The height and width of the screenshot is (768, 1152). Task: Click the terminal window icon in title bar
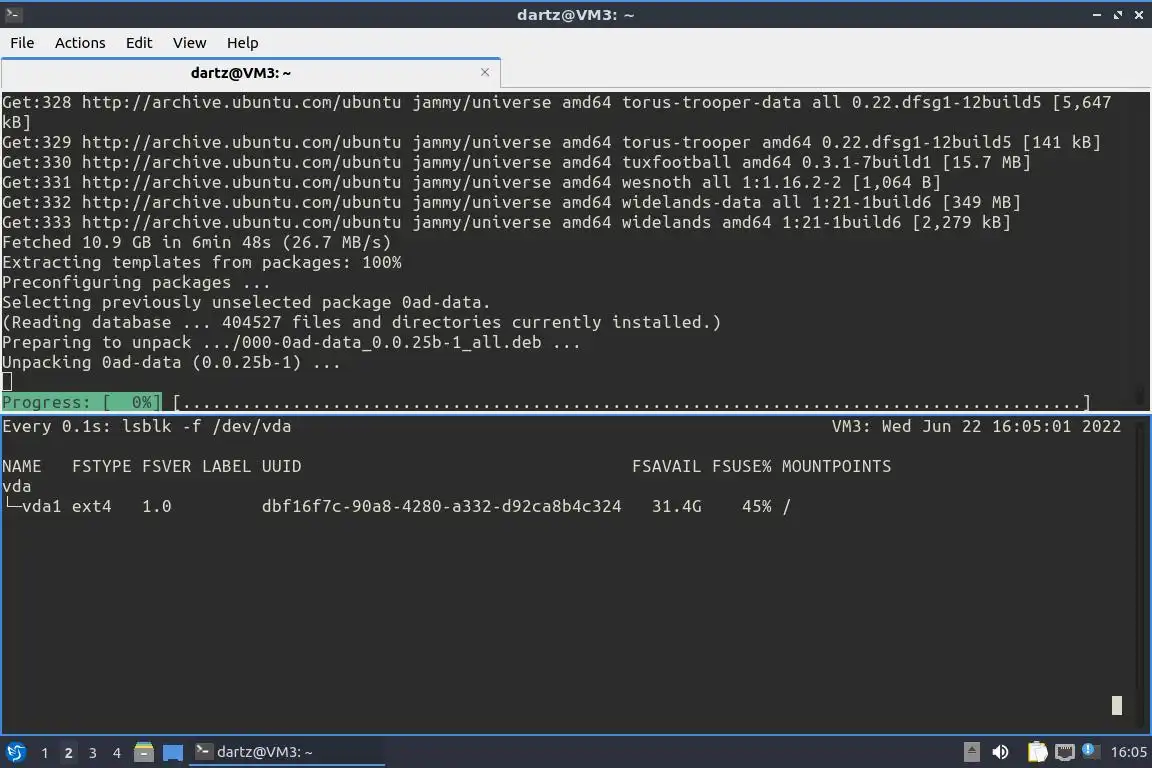pos(13,14)
